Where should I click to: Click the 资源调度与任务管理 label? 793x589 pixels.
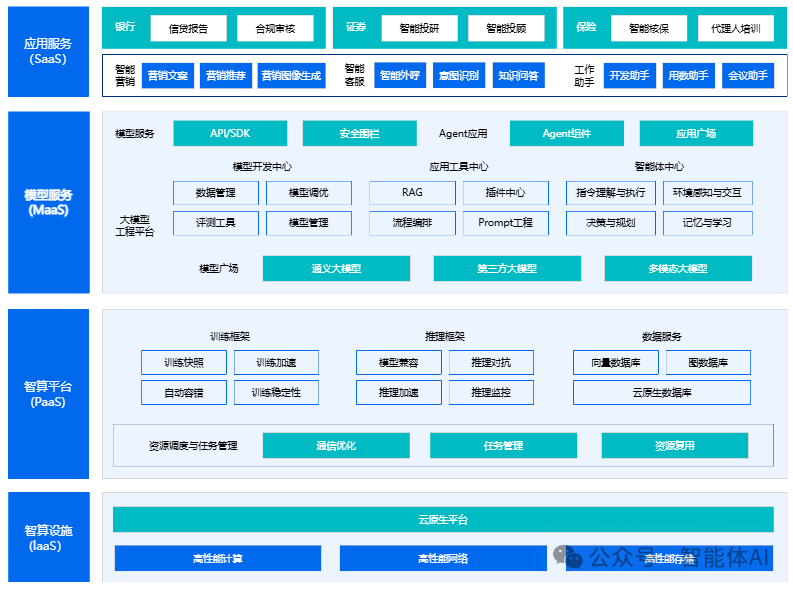193,445
